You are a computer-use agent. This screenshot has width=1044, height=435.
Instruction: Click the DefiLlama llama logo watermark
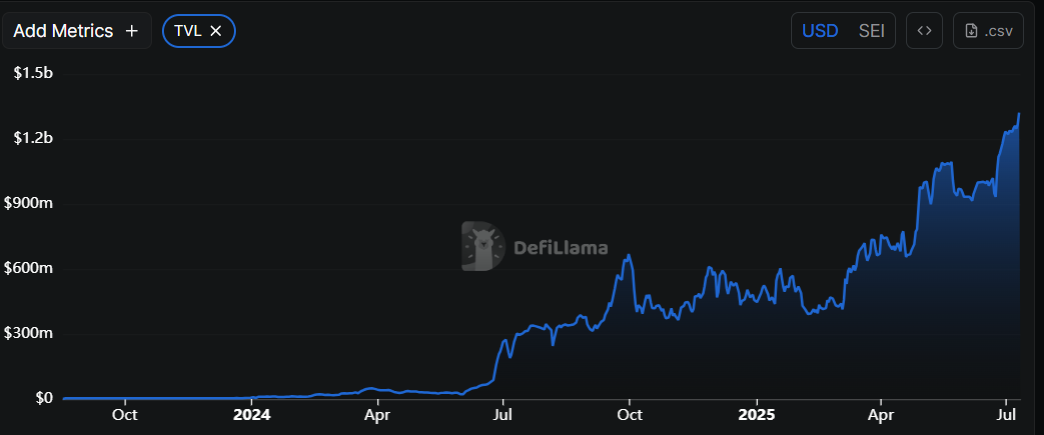484,246
